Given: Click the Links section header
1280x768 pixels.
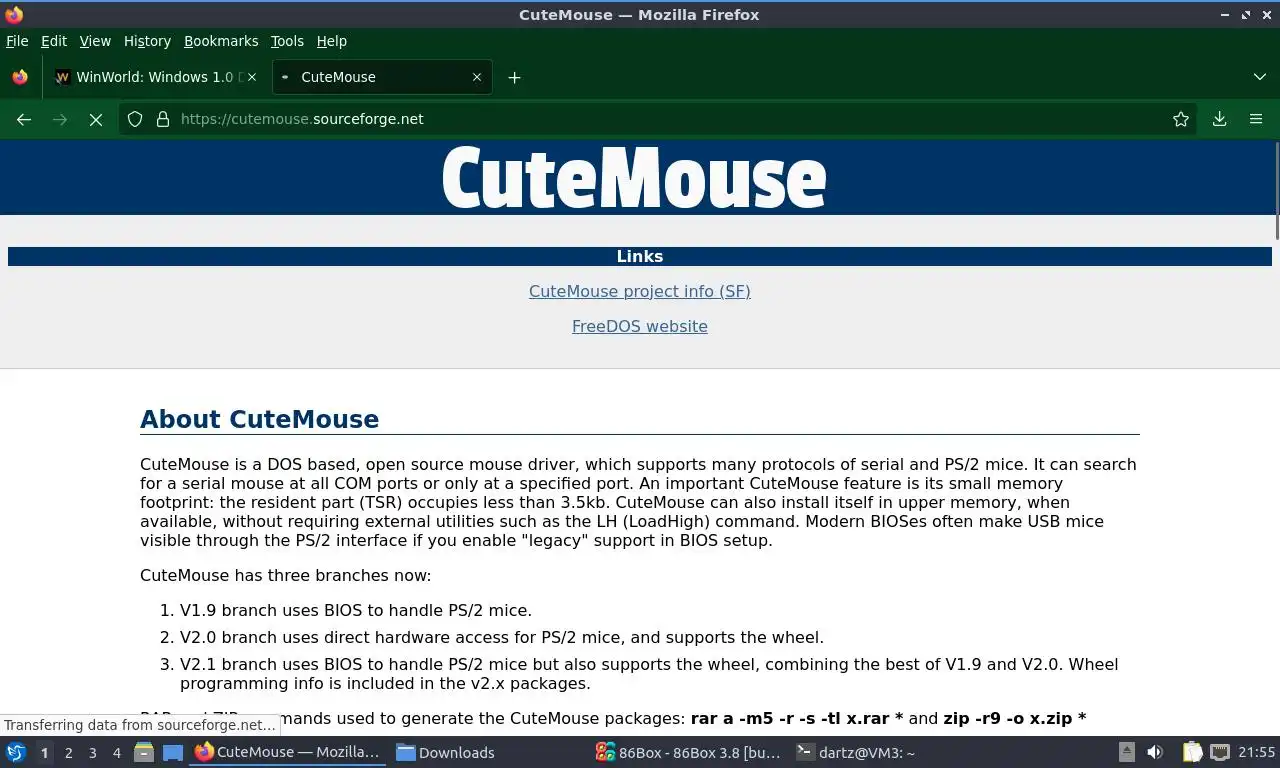Looking at the screenshot, I should tap(640, 256).
